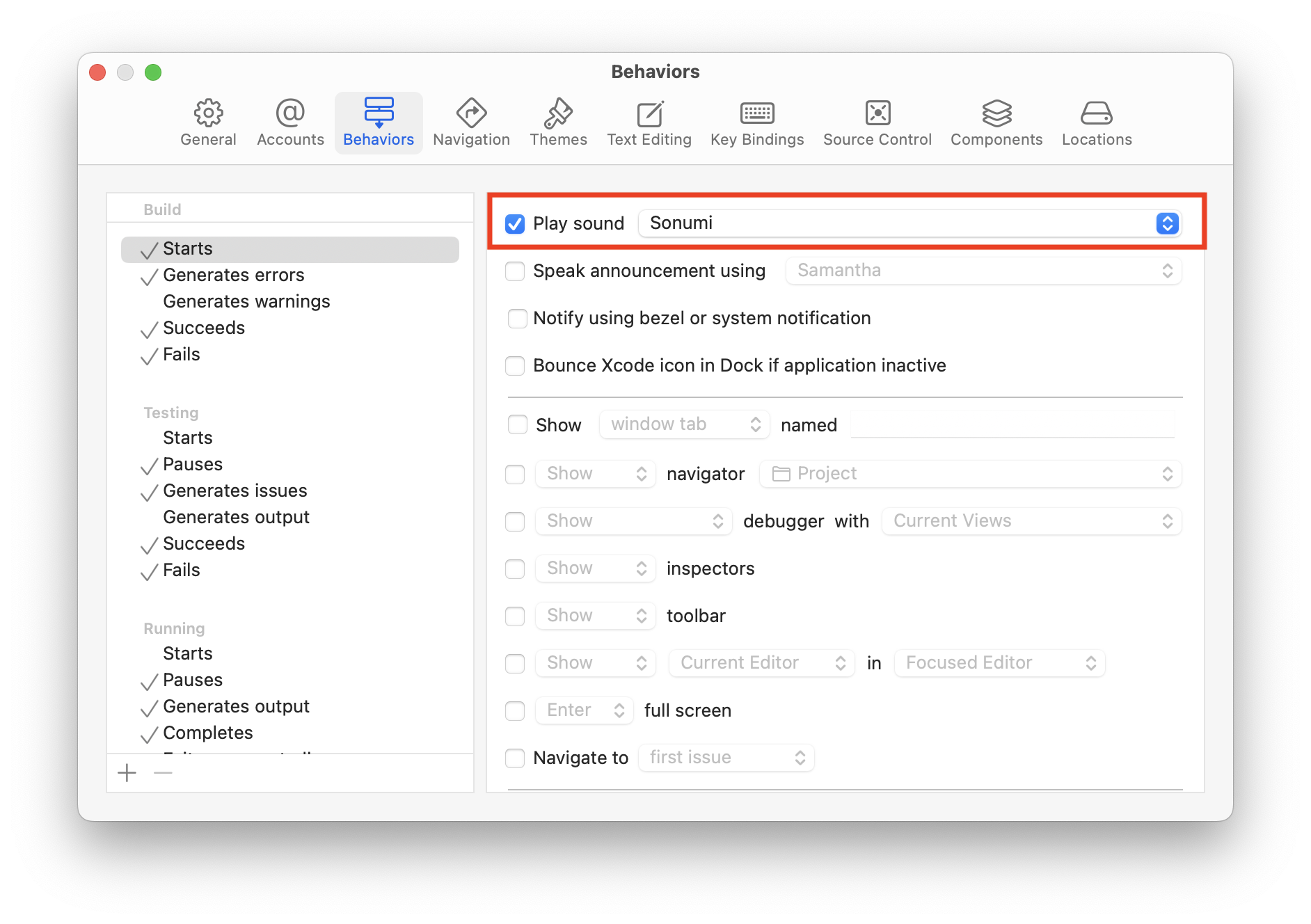Select Testing Fails behavior
The height and width of the screenshot is (924, 1311).
point(290,571)
